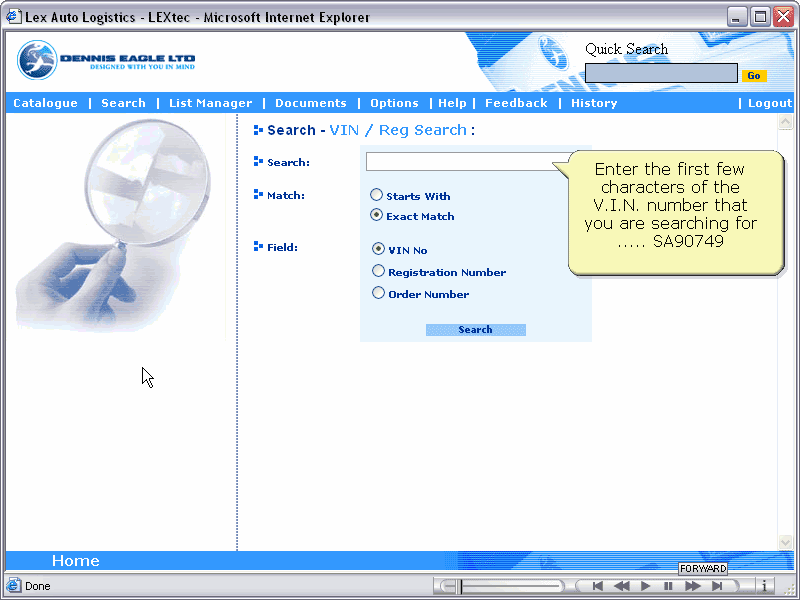Click the 'Match:' label text
This screenshot has width=800, height=600.
pos(286,195)
